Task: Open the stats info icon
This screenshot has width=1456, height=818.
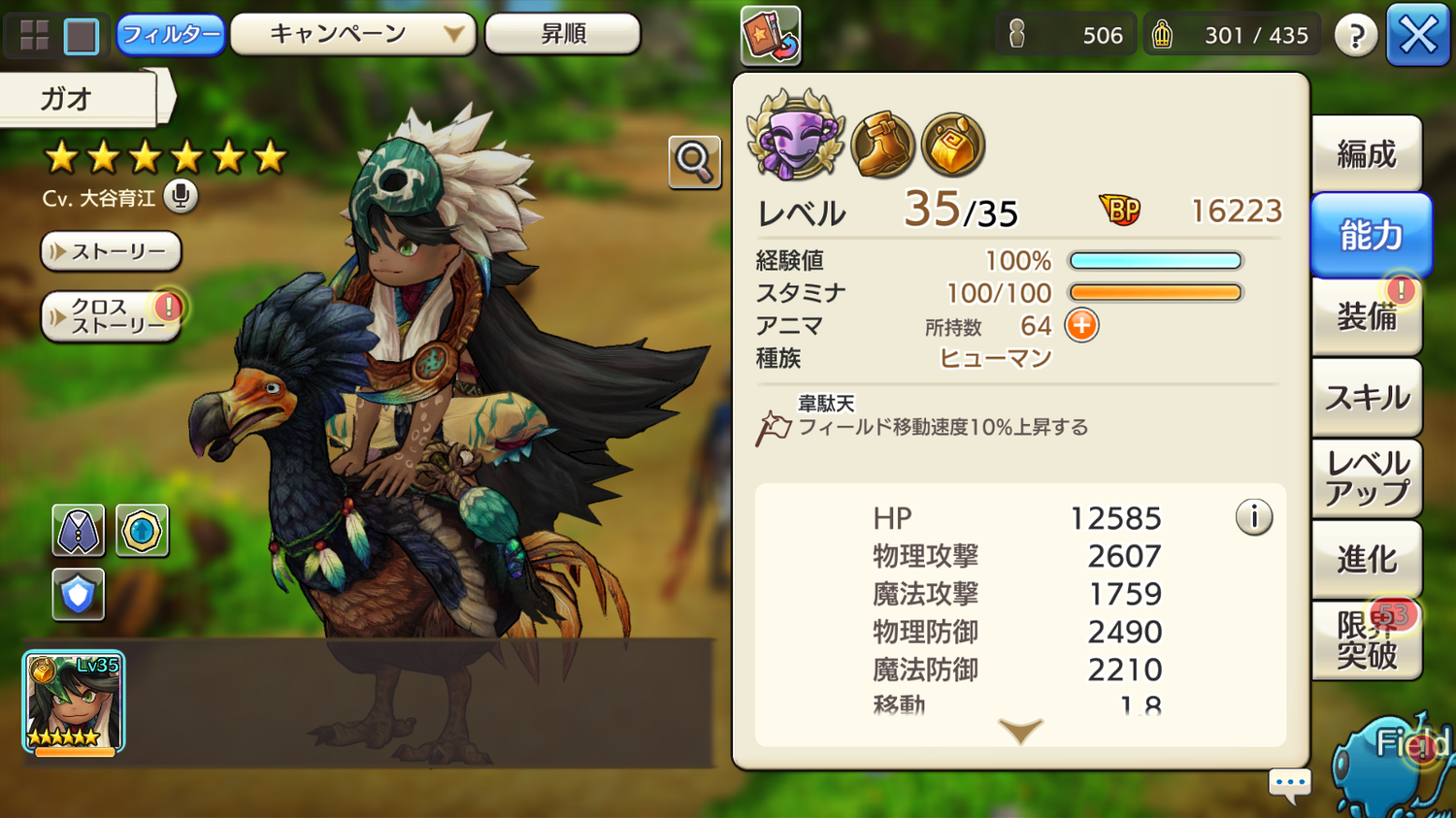Action: click(x=1254, y=517)
